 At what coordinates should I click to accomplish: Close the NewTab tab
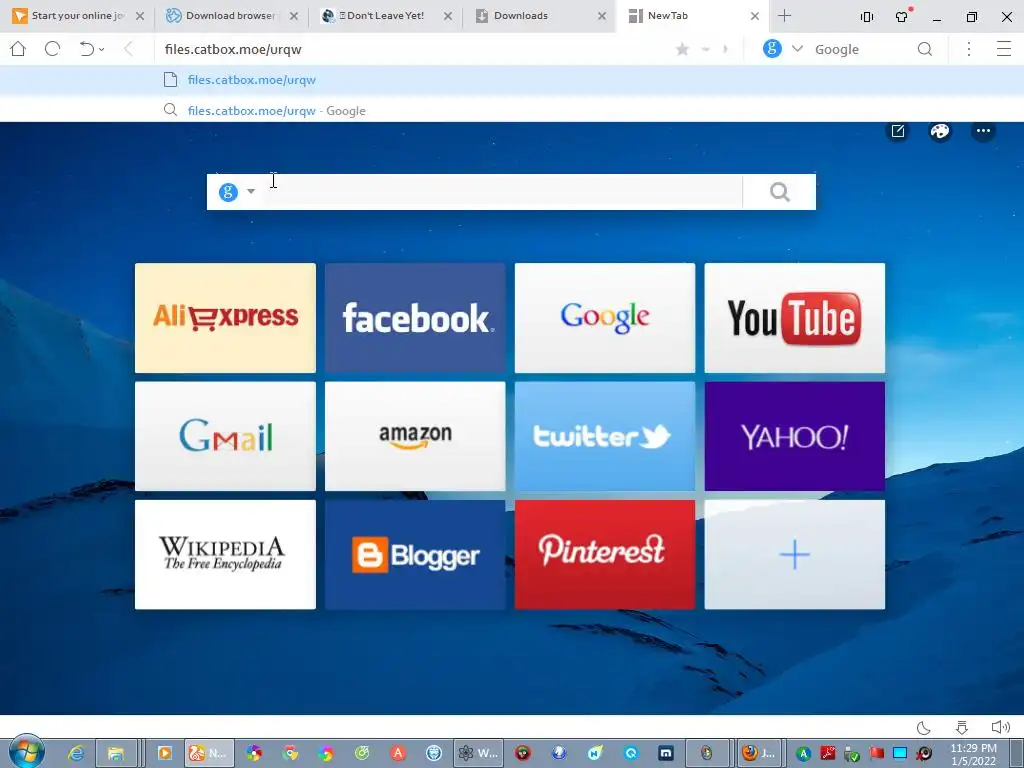coord(755,16)
